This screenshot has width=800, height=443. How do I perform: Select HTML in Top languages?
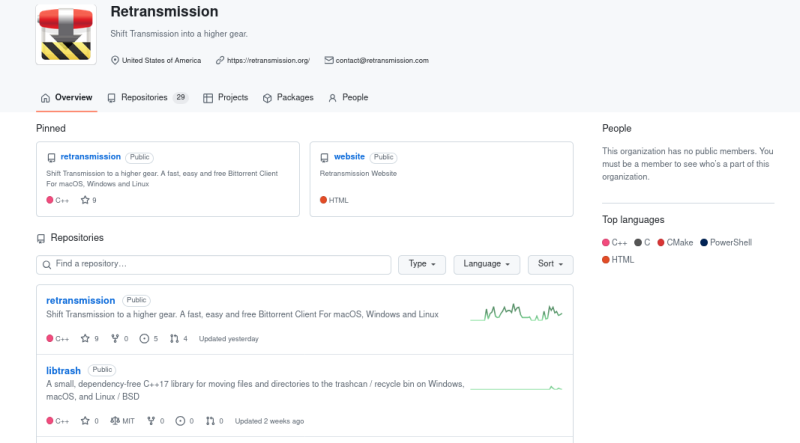click(618, 260)
